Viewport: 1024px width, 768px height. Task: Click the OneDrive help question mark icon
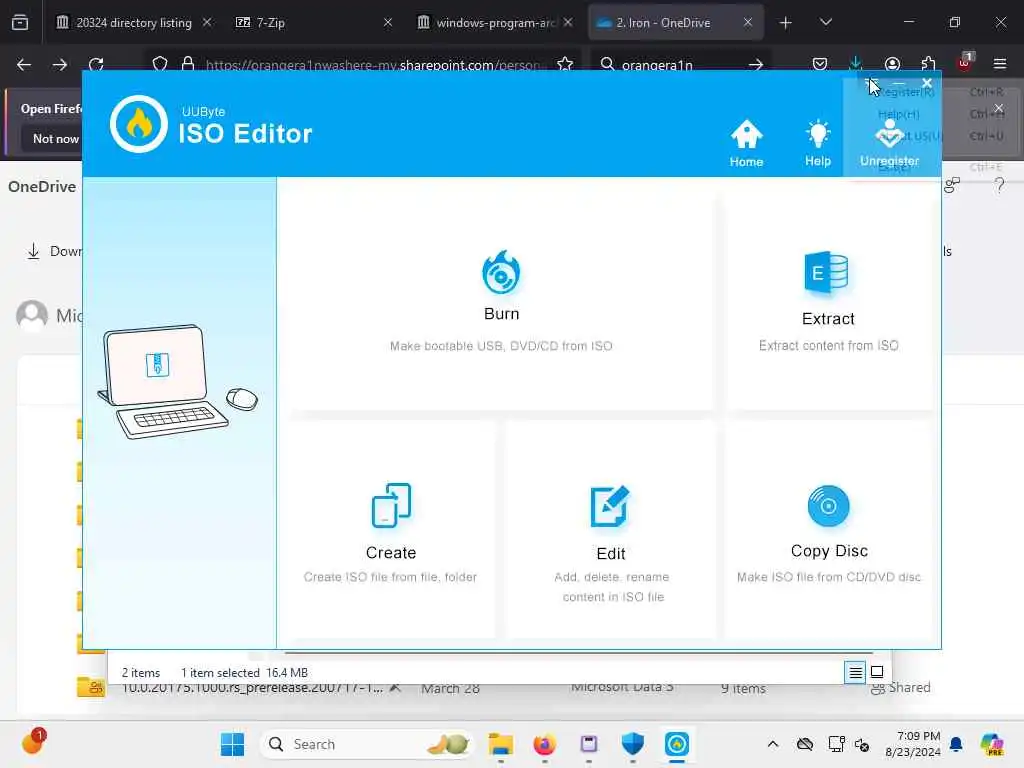coord(999,186)
